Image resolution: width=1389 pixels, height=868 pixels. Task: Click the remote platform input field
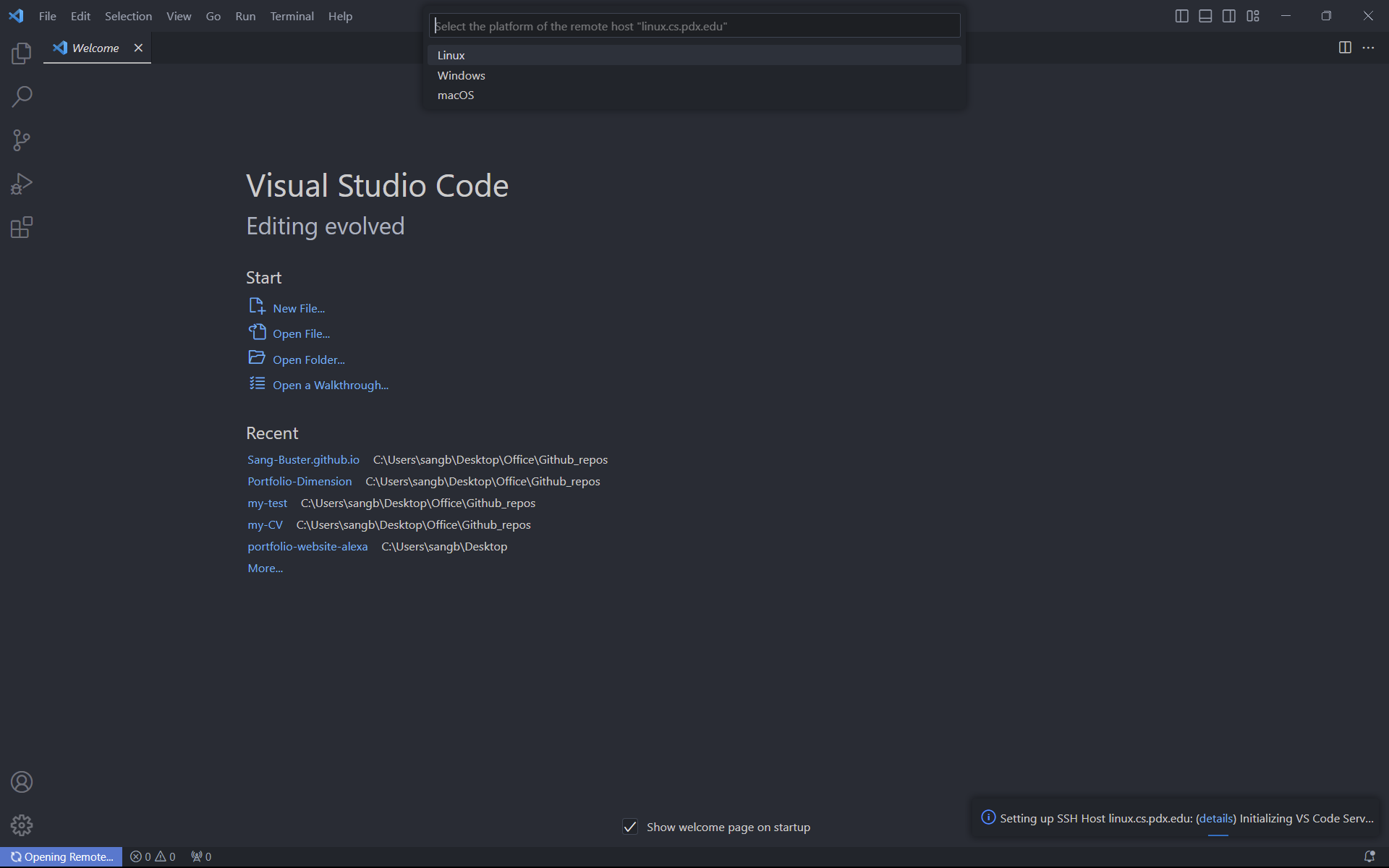[694, 26]
